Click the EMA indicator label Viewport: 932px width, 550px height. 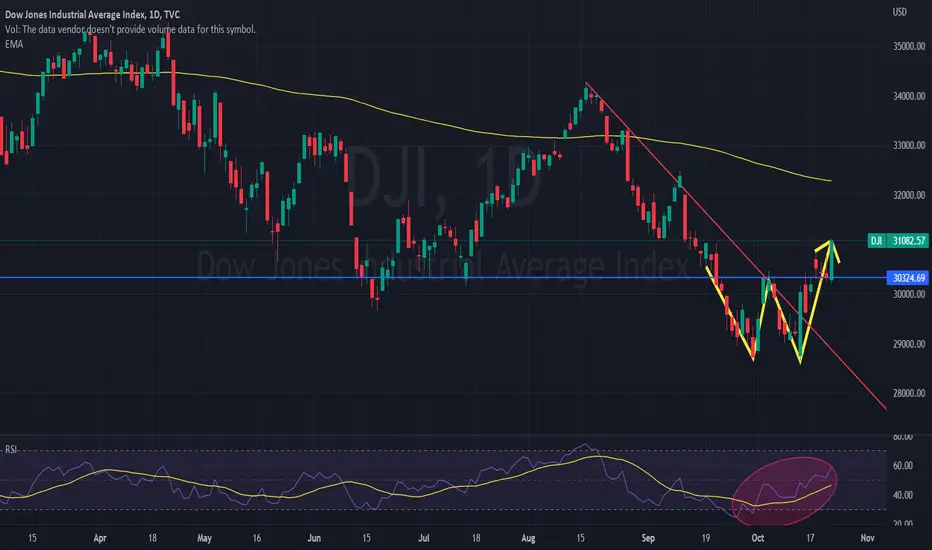[x=14, y=44]
